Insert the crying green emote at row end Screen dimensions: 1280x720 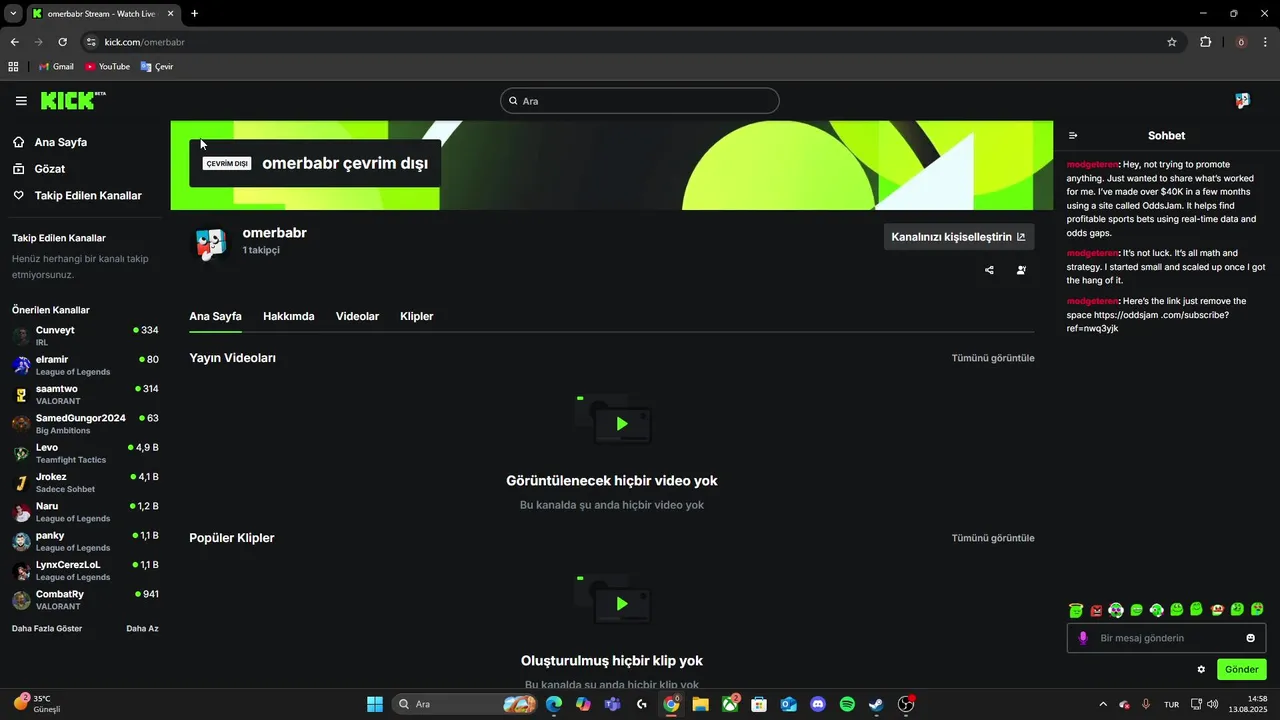(x=1257, y=609)
